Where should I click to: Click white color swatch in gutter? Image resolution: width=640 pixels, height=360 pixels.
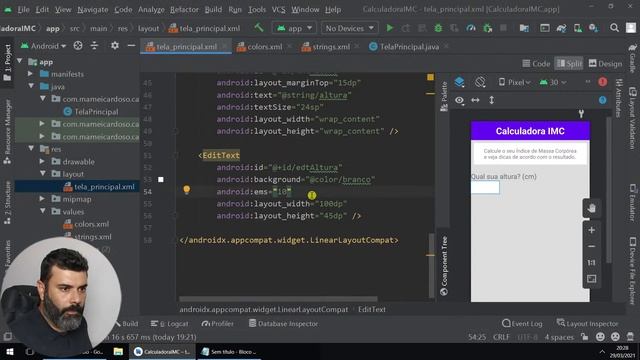(161, 180)
